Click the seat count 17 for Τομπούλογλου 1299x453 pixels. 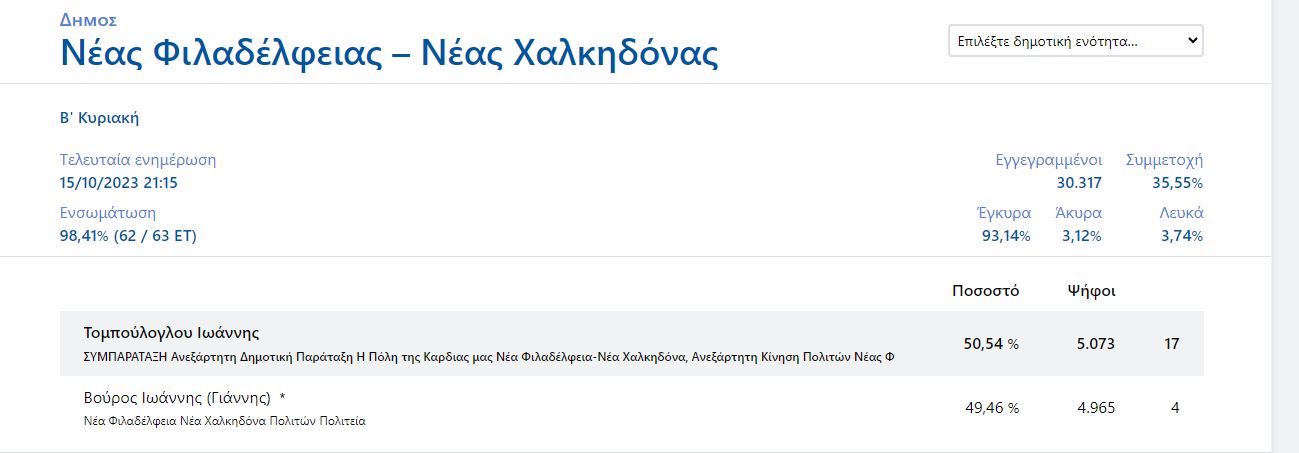[1171, 344]
